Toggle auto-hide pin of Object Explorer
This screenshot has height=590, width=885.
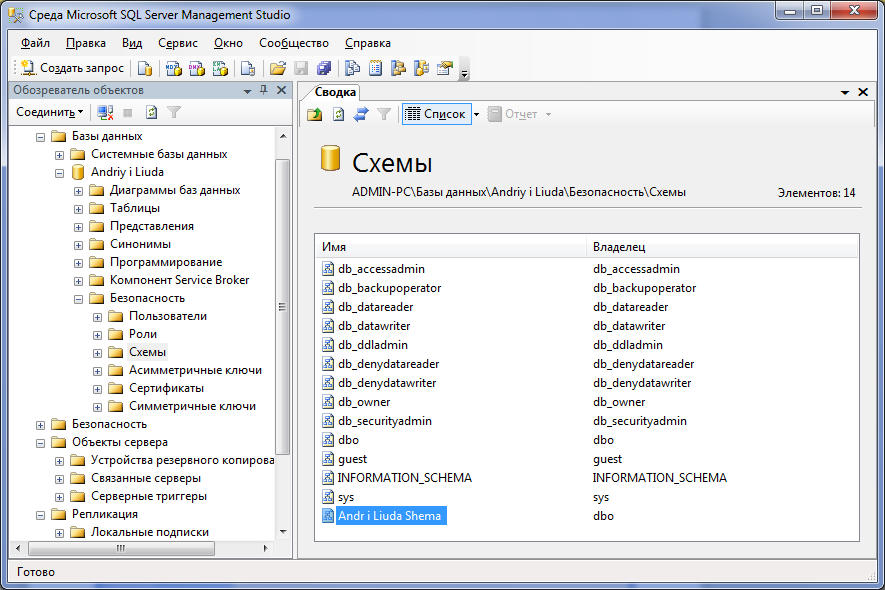coord(264,90)
